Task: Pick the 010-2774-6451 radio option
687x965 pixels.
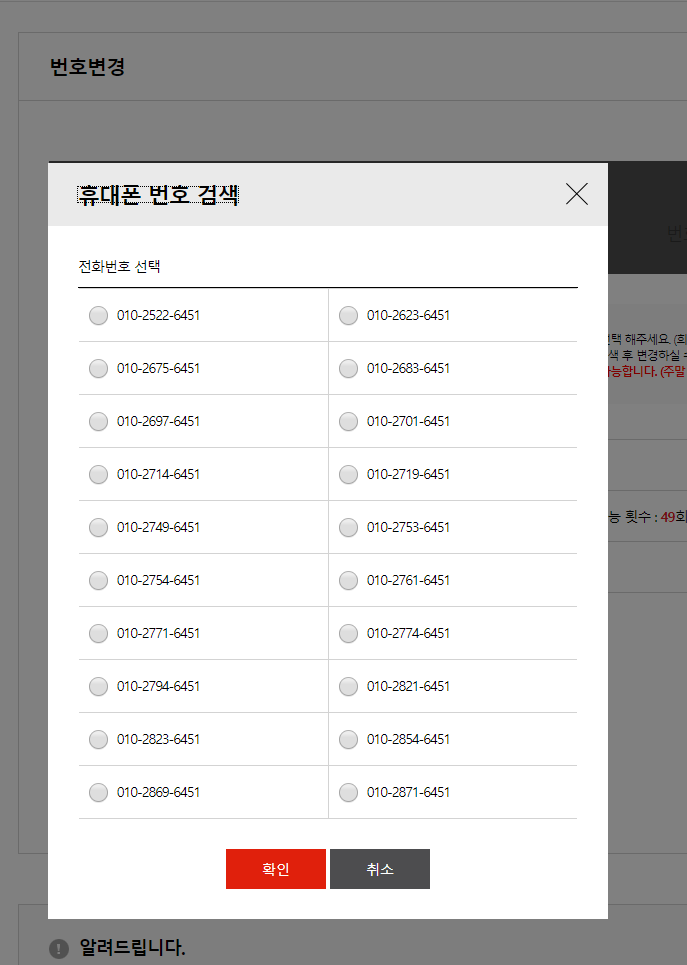Action: coord(348,634)
